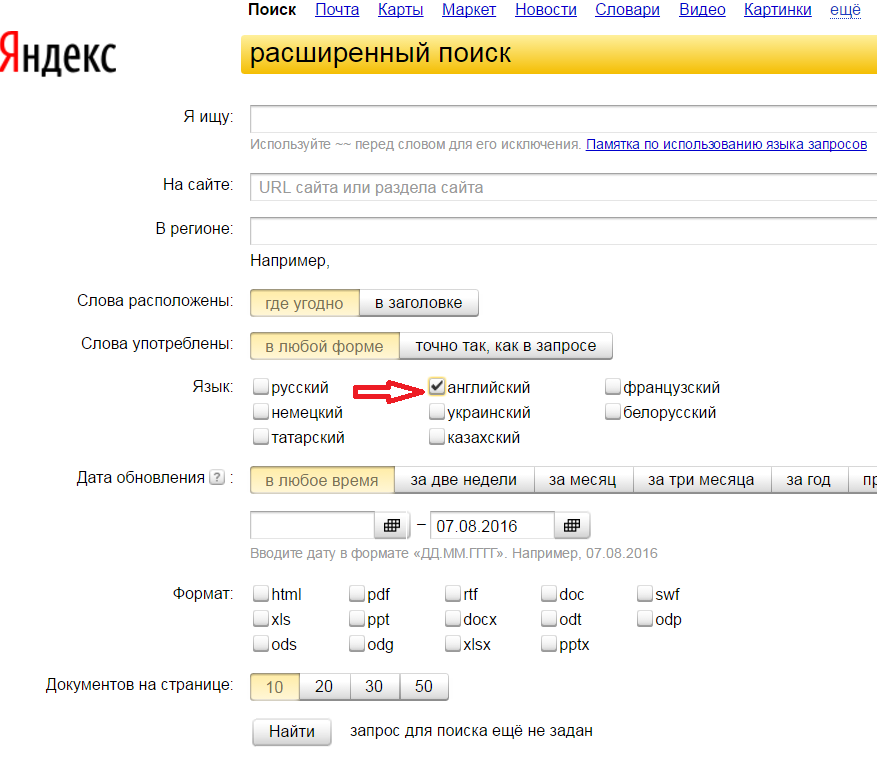Open the calendar icon beside 07.08.2016
Screen dimensions: 877x763
pyautogui.click(x=572, y=525)
